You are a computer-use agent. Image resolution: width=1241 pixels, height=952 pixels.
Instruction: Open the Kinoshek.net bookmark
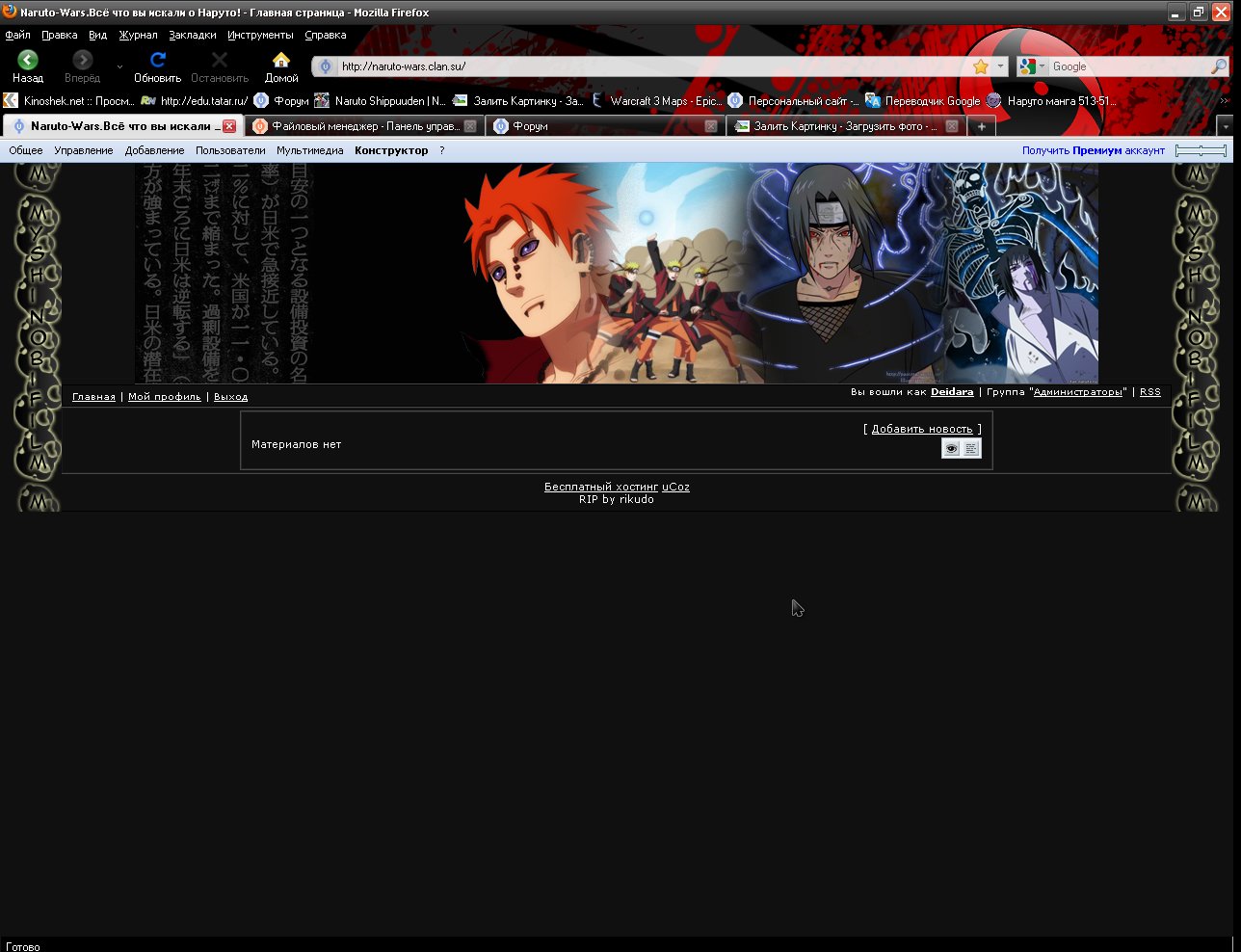tap(69, 100)
